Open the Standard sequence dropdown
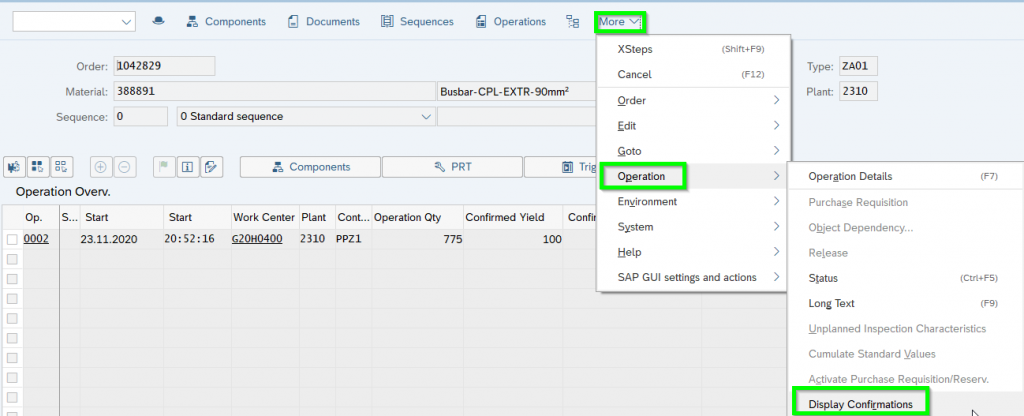 coord(424,116)
